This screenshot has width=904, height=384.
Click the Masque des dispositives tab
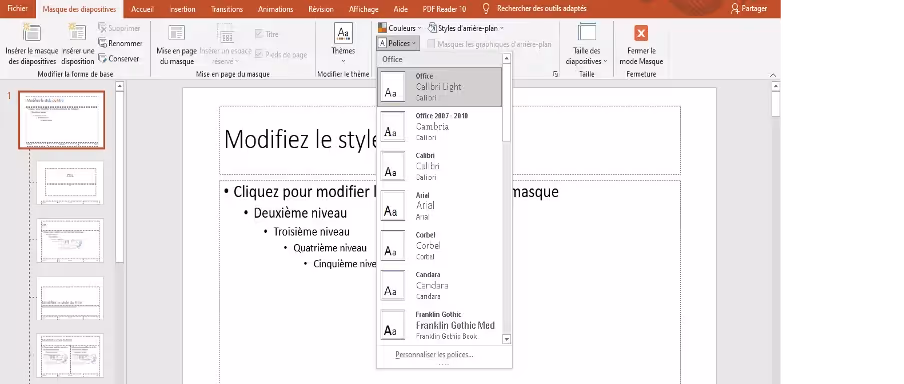click(x=80, y=9)
